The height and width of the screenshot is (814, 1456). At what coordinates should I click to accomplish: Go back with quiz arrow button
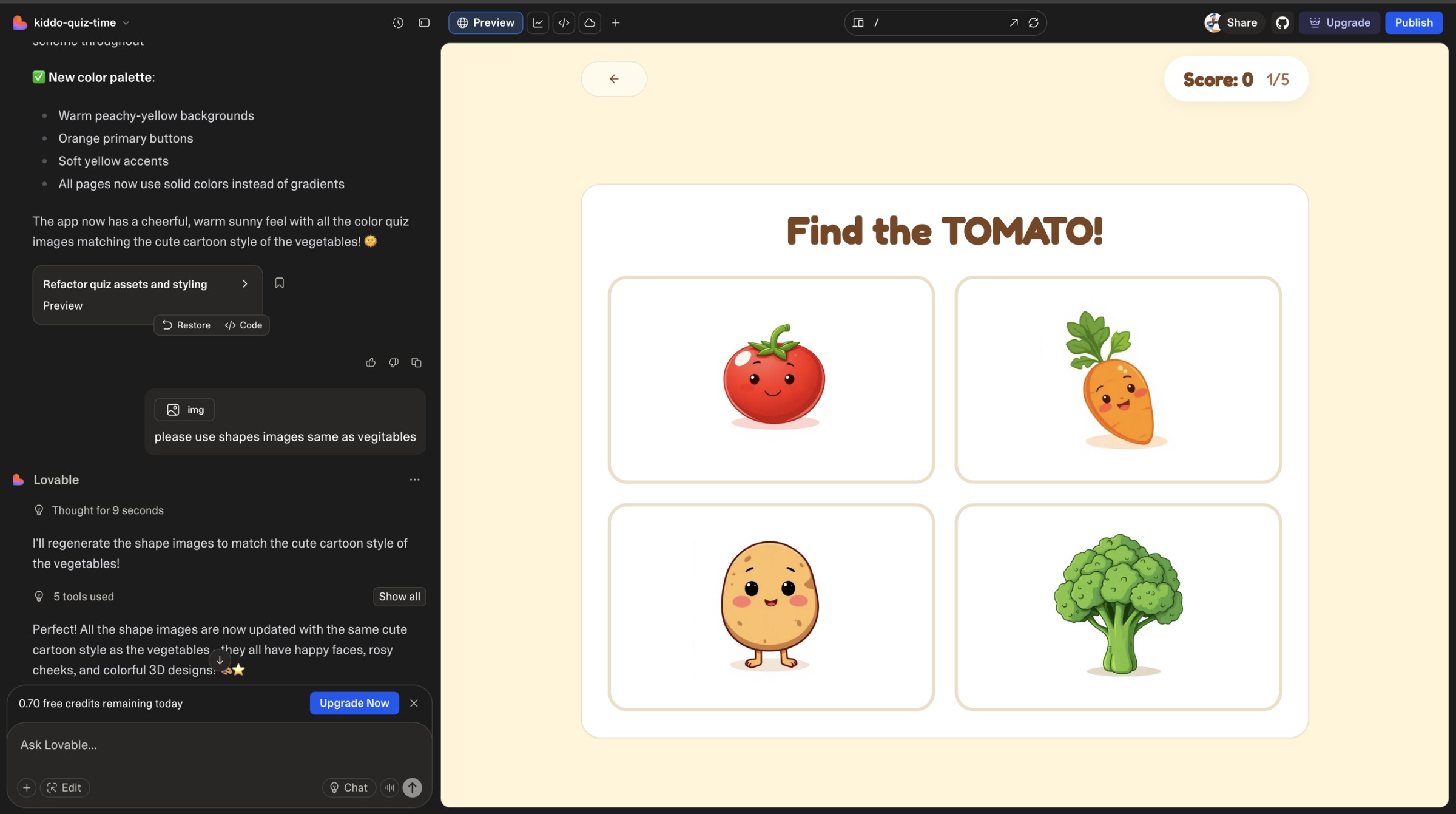(614, 79)
